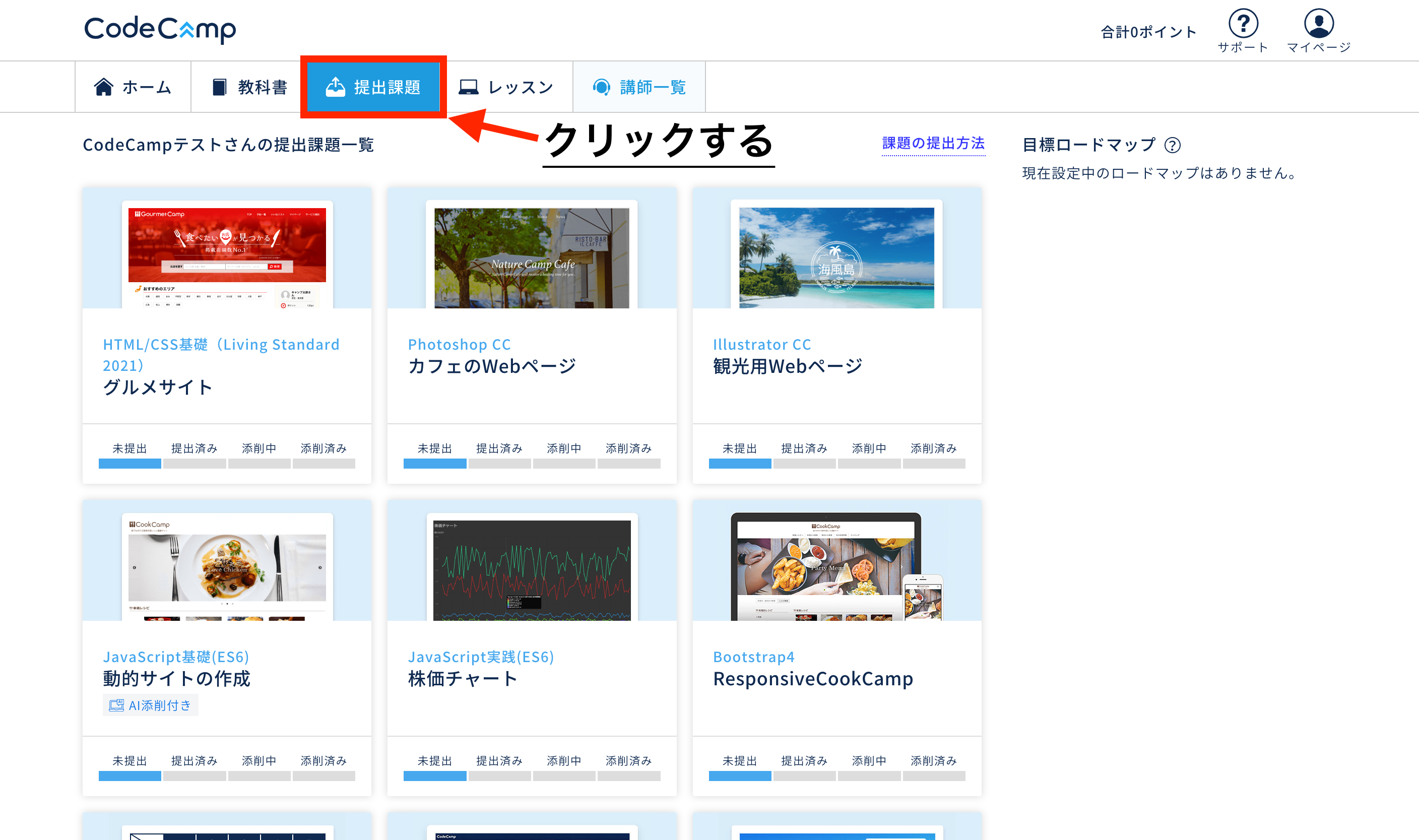Open HTML/CSS基礎 (Living Standard 2021) course link

221,354
